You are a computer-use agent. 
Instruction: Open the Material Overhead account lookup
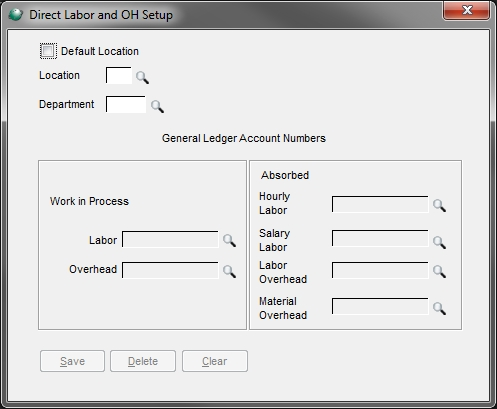[x=439, y=308]
